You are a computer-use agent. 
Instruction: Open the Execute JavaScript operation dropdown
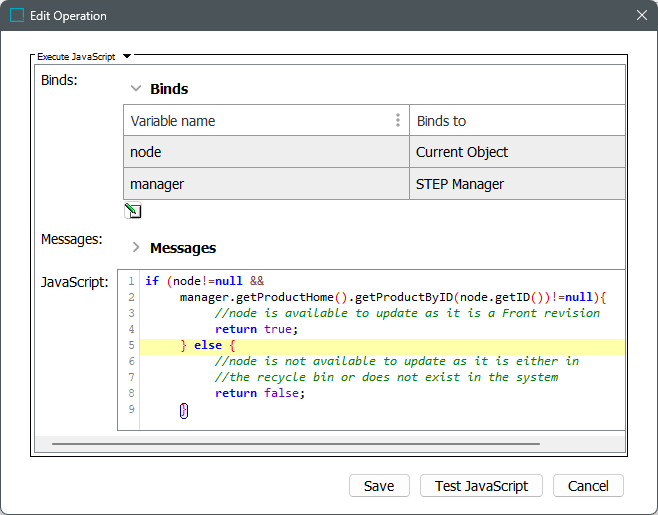[127, 58]
